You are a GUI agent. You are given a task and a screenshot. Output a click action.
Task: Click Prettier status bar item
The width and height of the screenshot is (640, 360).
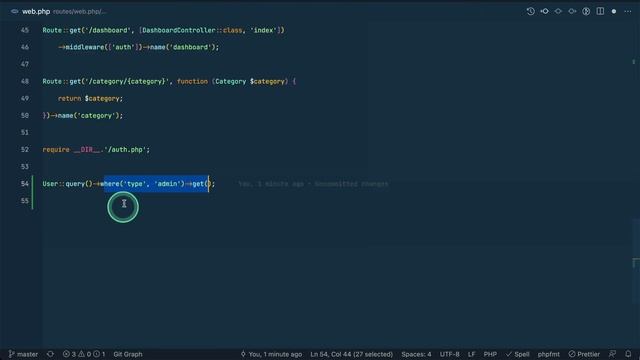pos(584,354)
